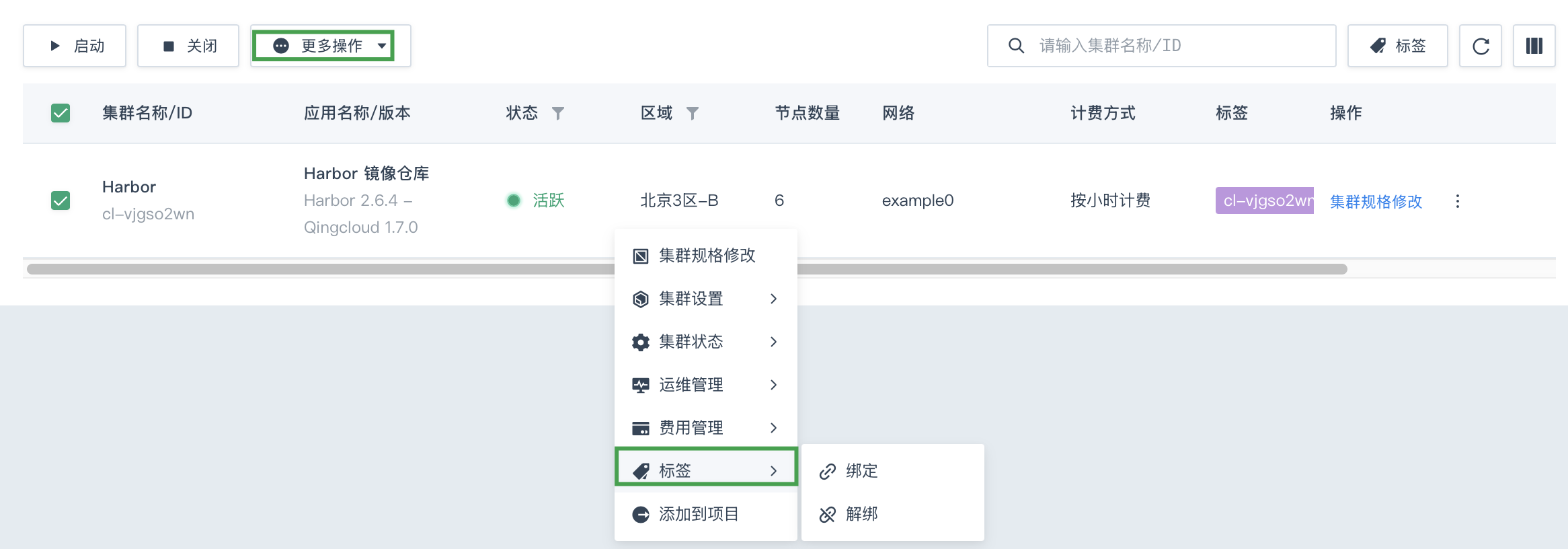Click the cluster name/ID search field

(1161, 46)
